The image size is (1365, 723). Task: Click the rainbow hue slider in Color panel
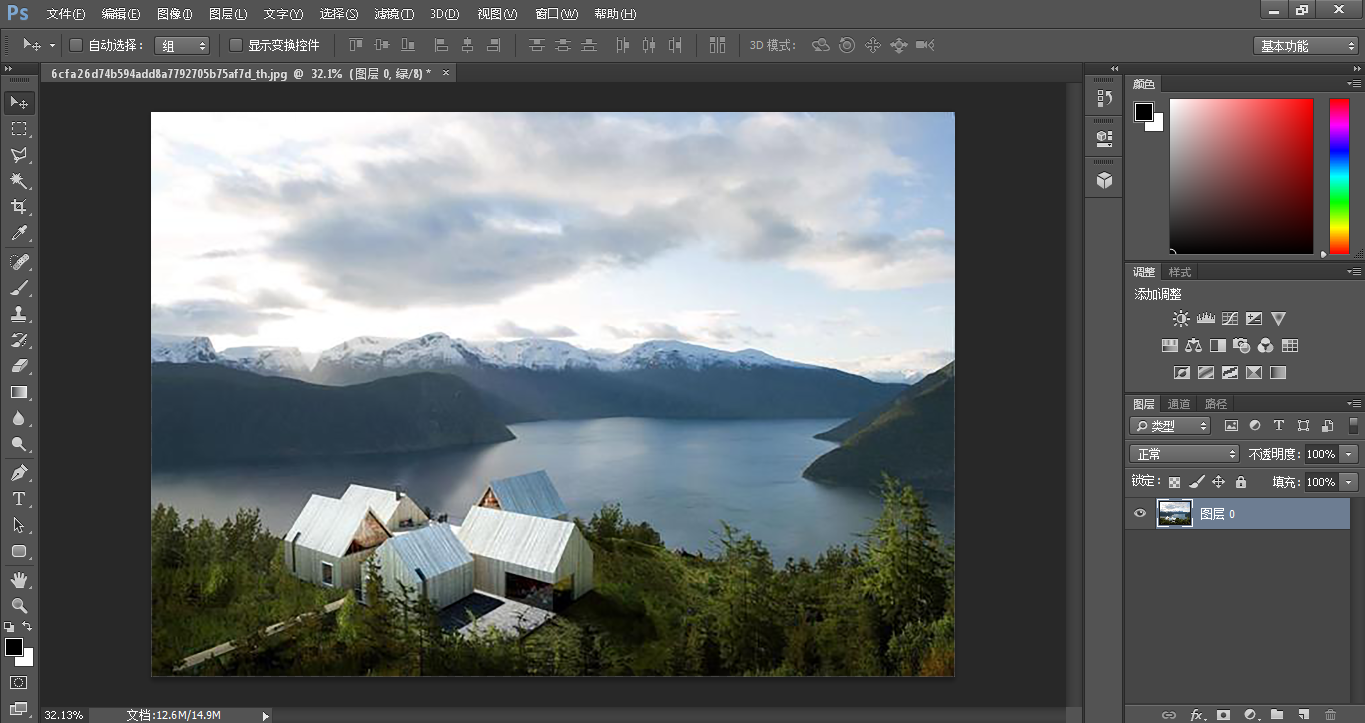(x=1339, y=175)
